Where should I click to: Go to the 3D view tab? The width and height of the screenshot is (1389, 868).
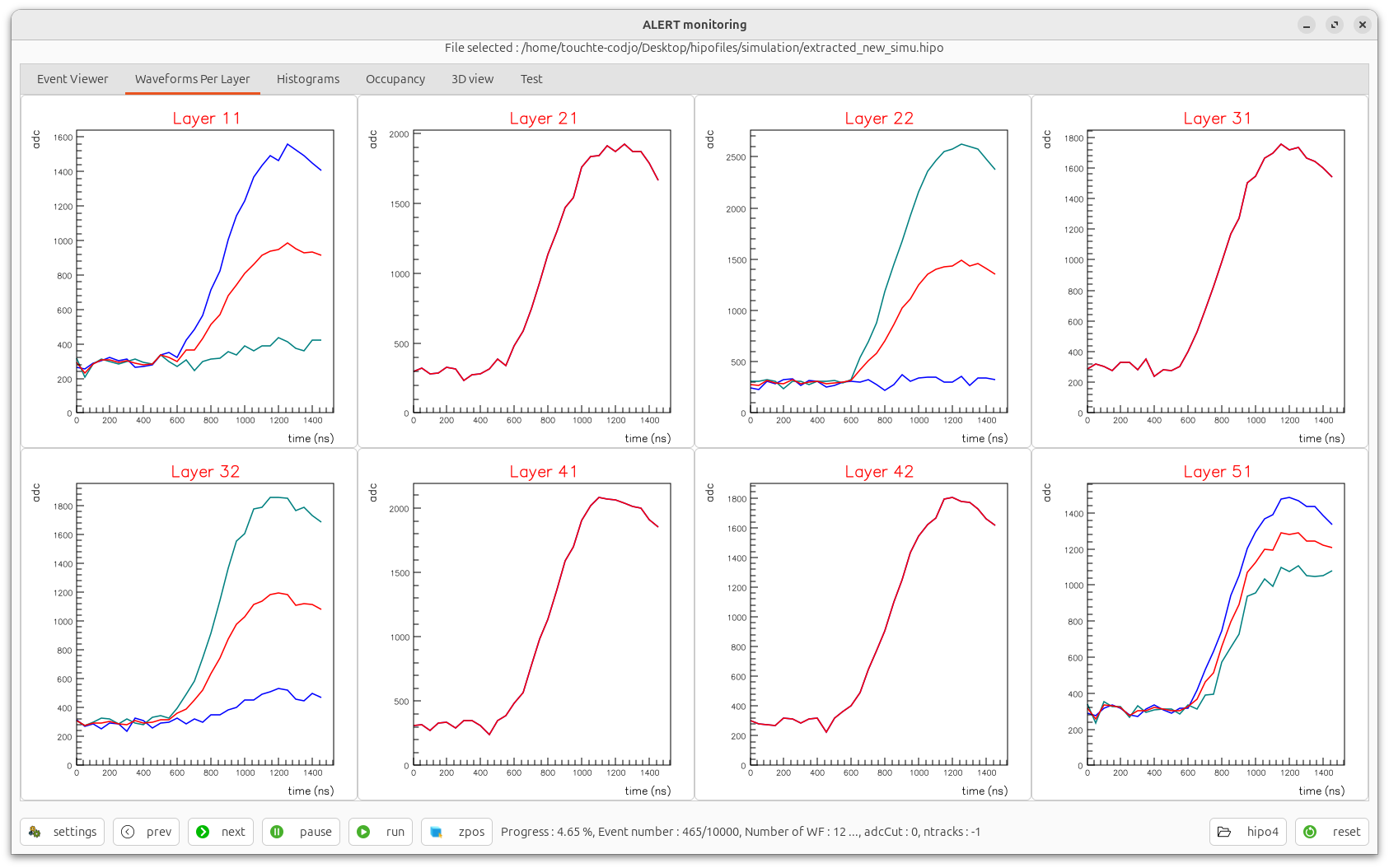(473, 79)
